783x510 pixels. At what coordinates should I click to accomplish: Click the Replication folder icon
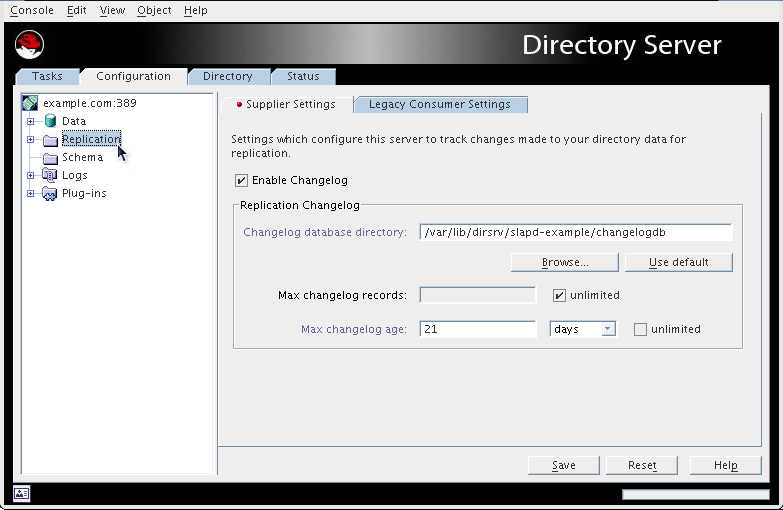pos(50,140)
